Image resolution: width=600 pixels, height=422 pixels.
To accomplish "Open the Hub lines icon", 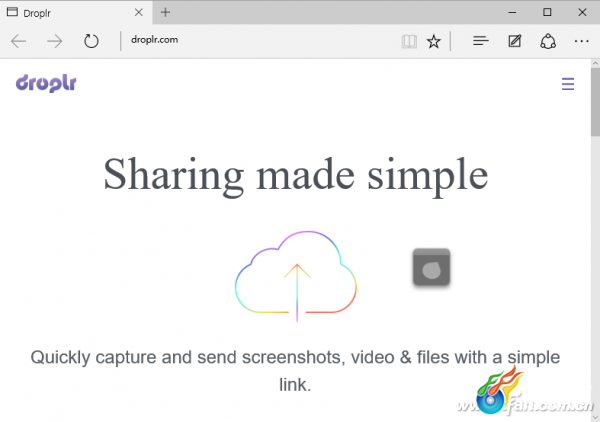I will 481,41.
